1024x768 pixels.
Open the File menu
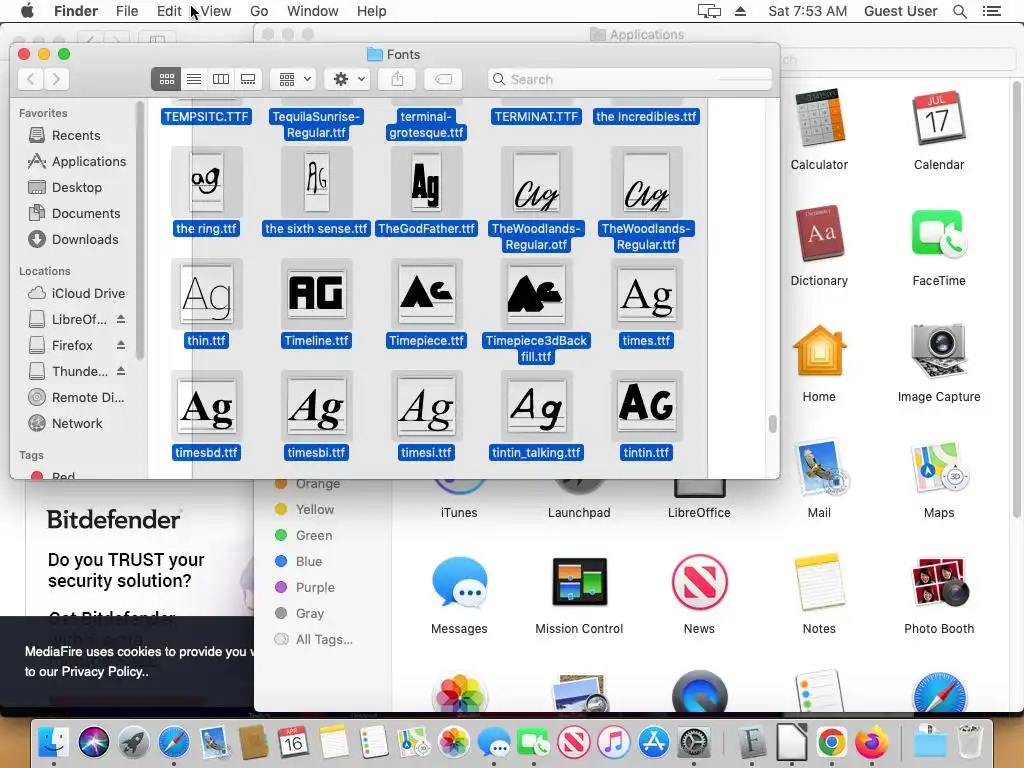(x=127, y=11)
